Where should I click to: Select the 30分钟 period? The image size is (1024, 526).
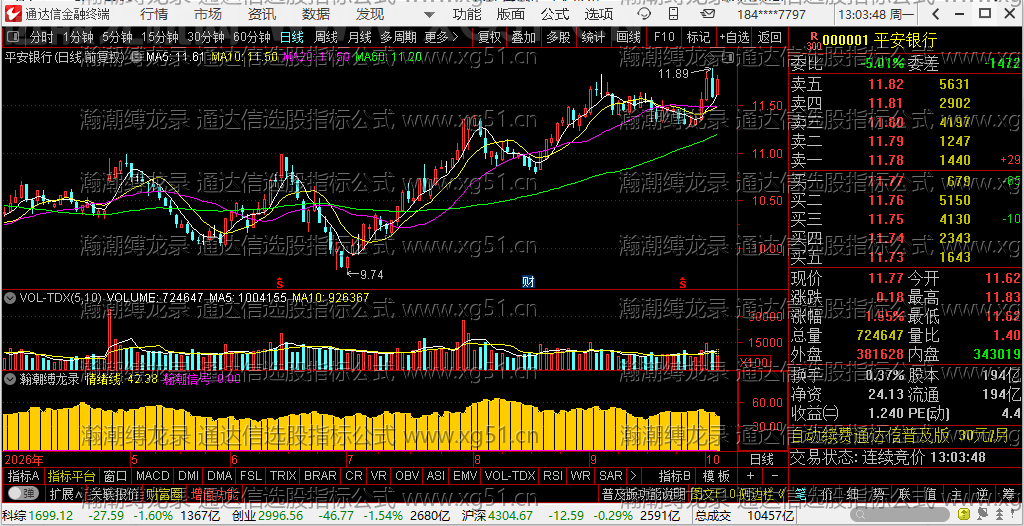pos(206,37)
